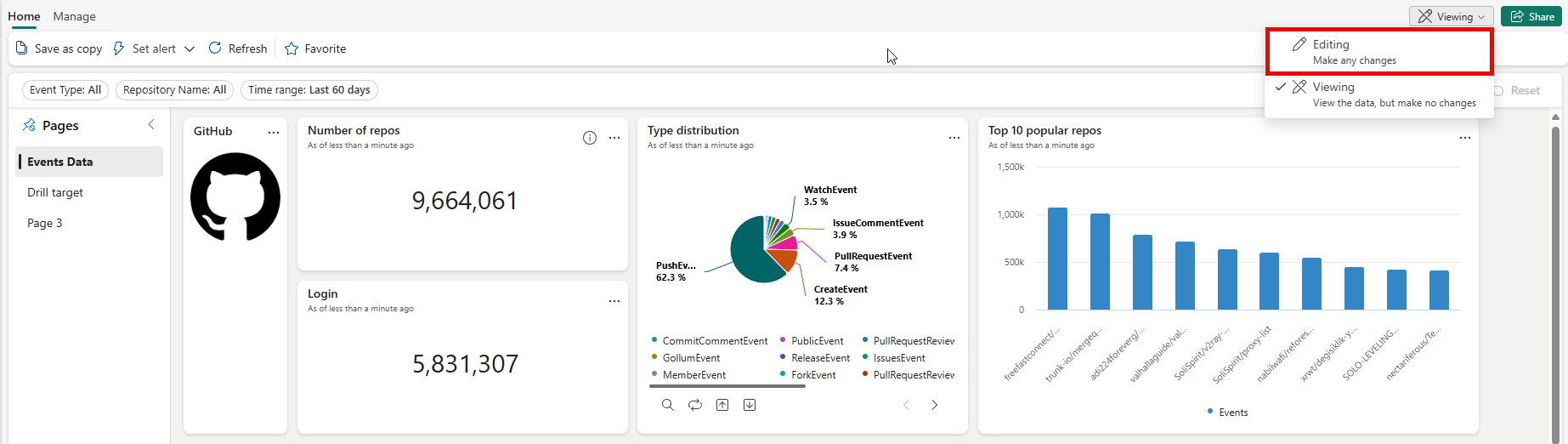1568x444 pixels.
Task: Open the Viewing mode dropdown
Action: click(x=1450, y=17)
